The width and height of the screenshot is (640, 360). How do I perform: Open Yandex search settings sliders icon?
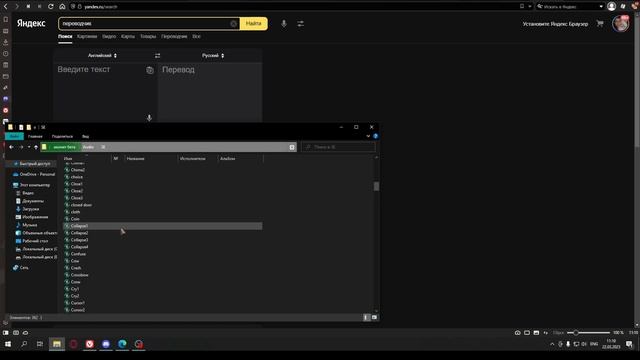[x=300, y=24]
